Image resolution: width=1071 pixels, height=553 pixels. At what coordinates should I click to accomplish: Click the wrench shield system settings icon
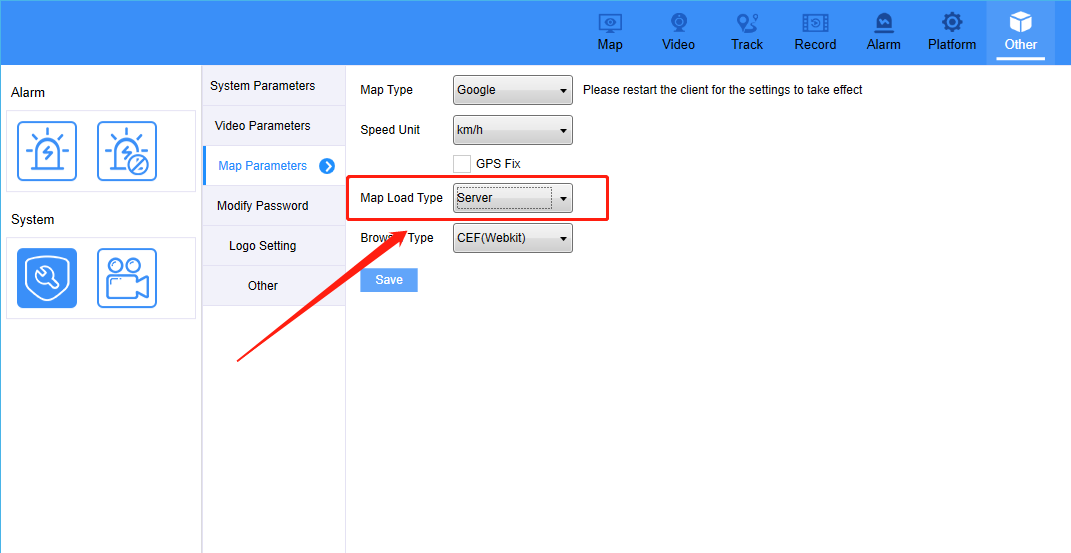[47, 278]
